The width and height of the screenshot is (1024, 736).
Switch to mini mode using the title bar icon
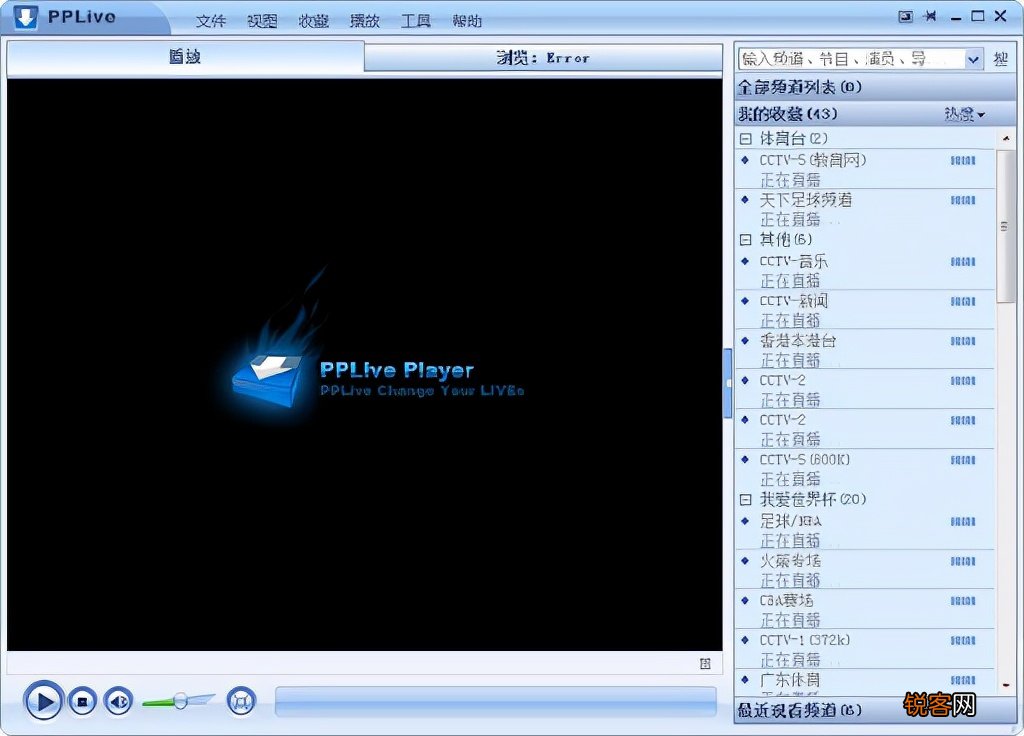(905, 17)
